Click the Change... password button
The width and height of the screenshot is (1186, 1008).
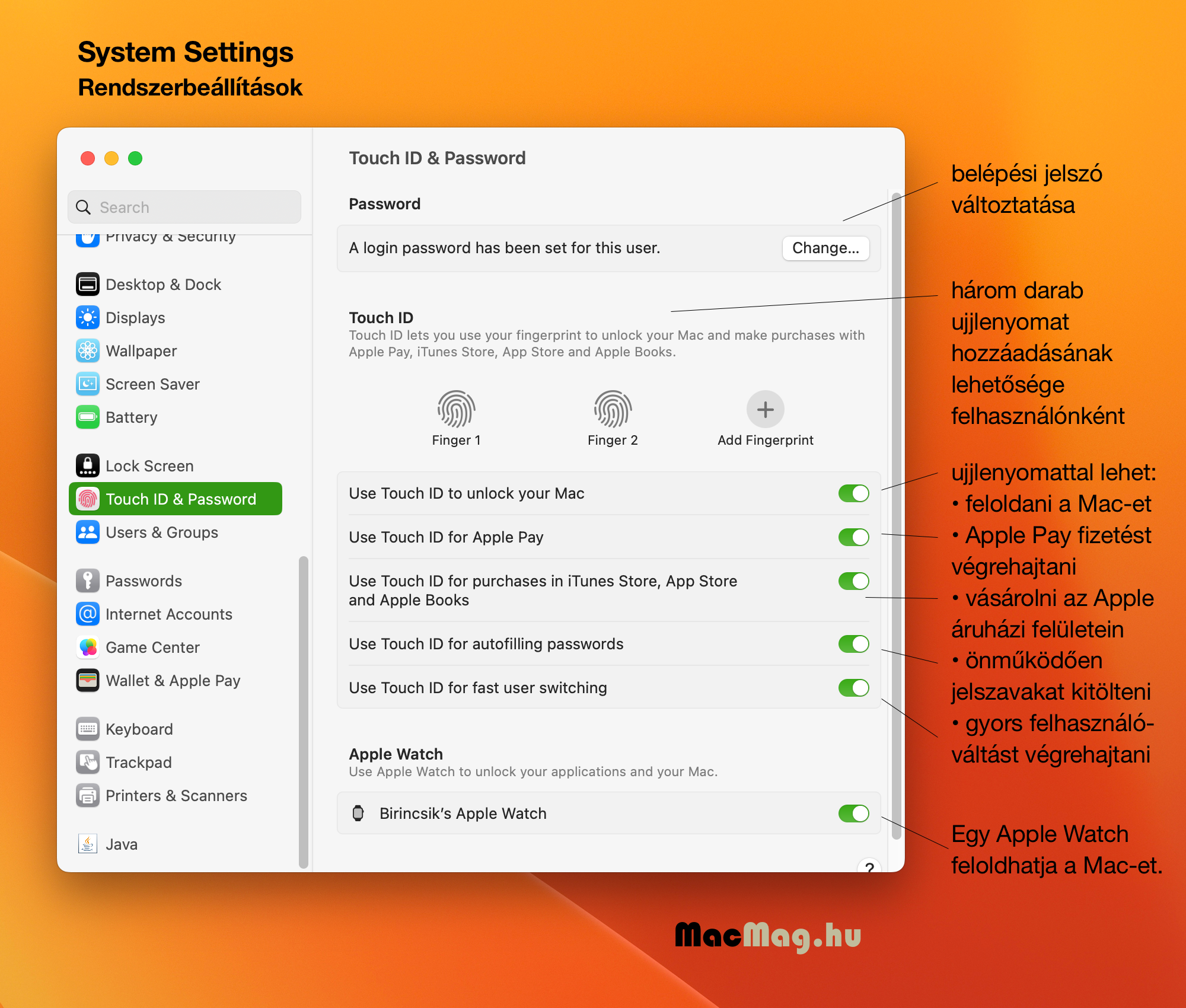click(825, 248)
